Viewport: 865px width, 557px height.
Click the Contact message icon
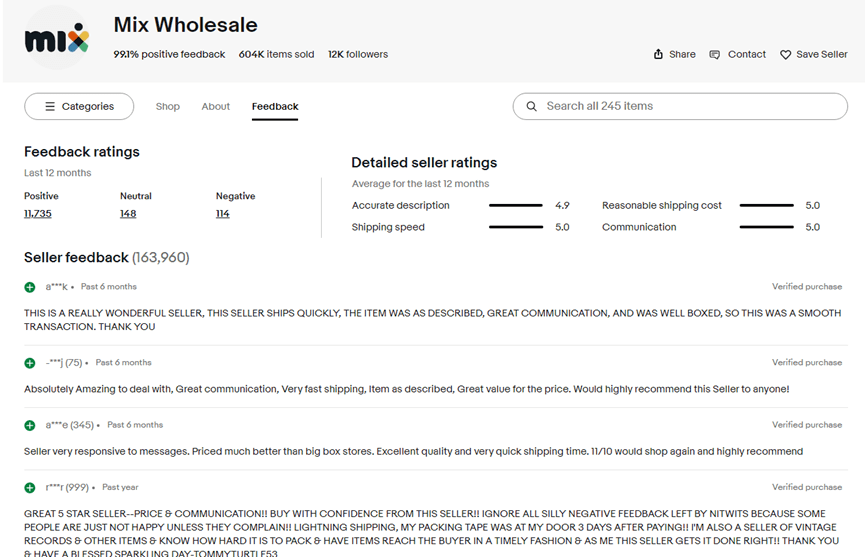coord(714,55)
